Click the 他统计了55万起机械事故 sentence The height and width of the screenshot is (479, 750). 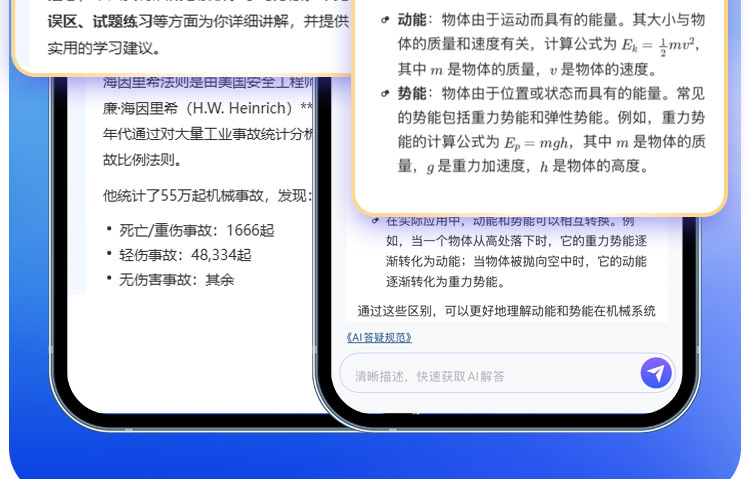[208, 194]
